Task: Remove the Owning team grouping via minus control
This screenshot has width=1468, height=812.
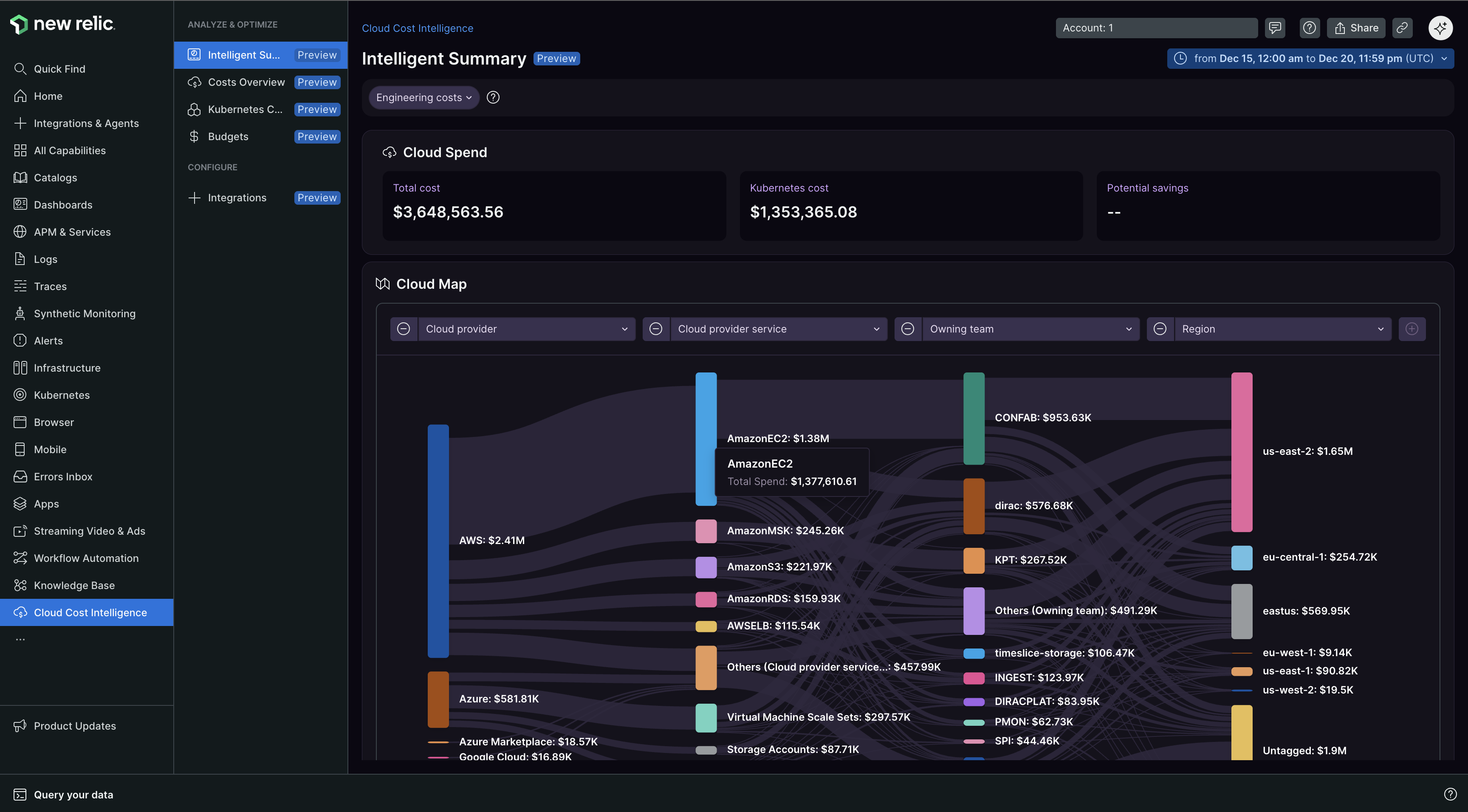Action: coord(908,329)
